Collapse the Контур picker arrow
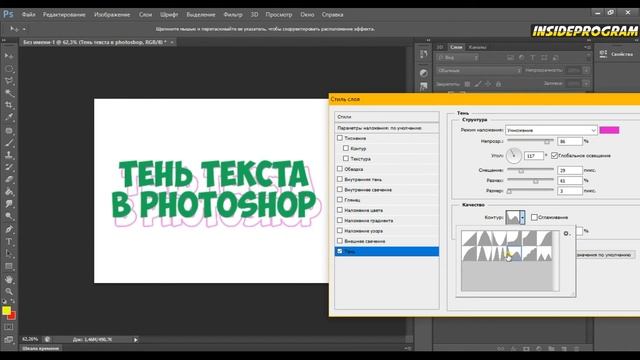This screenshot has height=360, width=640. pos(522,217)
